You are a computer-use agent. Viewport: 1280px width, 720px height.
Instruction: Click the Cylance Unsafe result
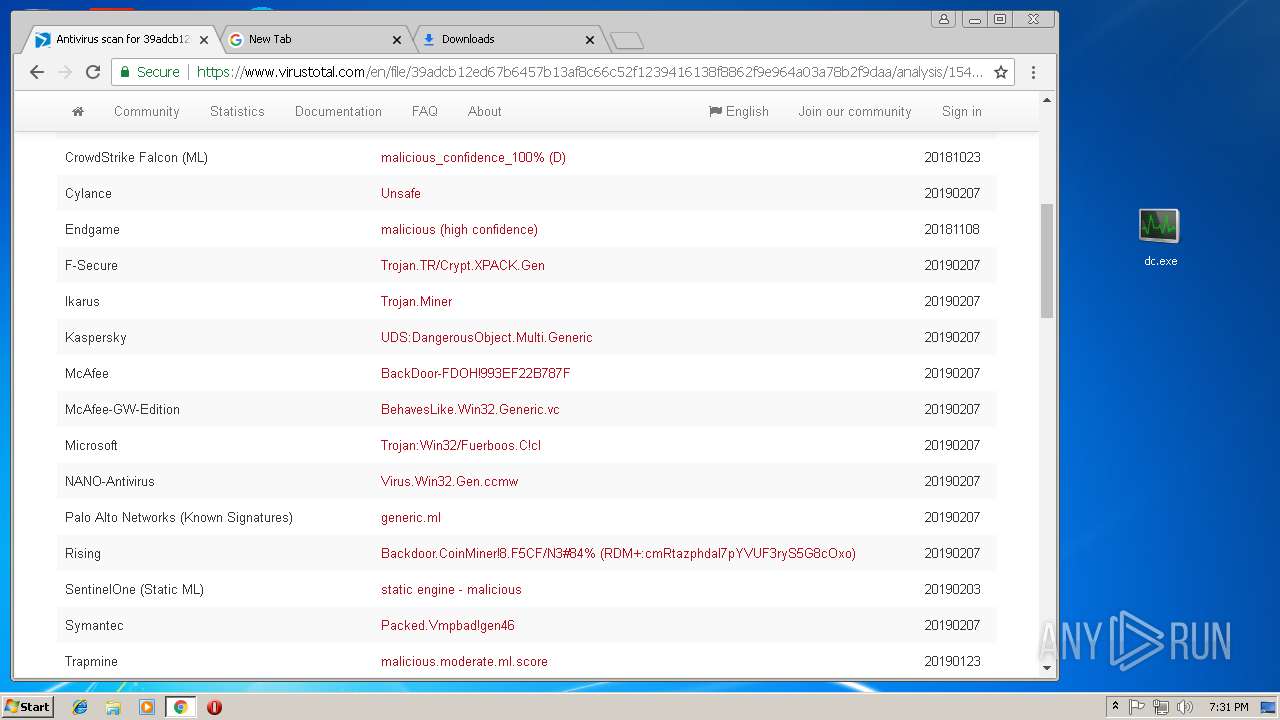click(x=400, y=193)
